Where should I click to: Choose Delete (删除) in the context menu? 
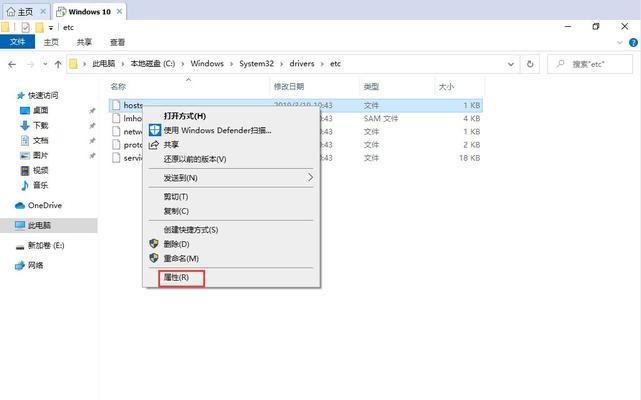pos(176,244)
